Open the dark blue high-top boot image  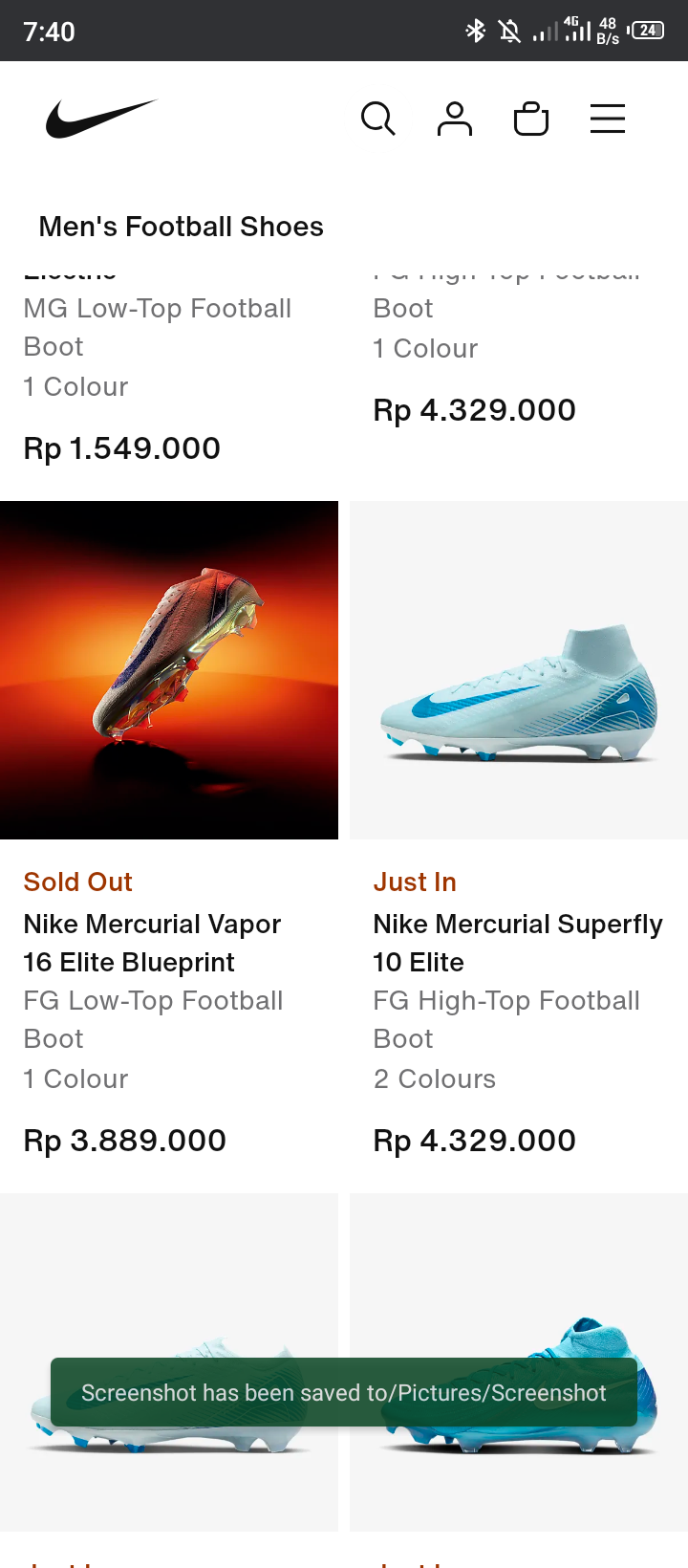519,1362
